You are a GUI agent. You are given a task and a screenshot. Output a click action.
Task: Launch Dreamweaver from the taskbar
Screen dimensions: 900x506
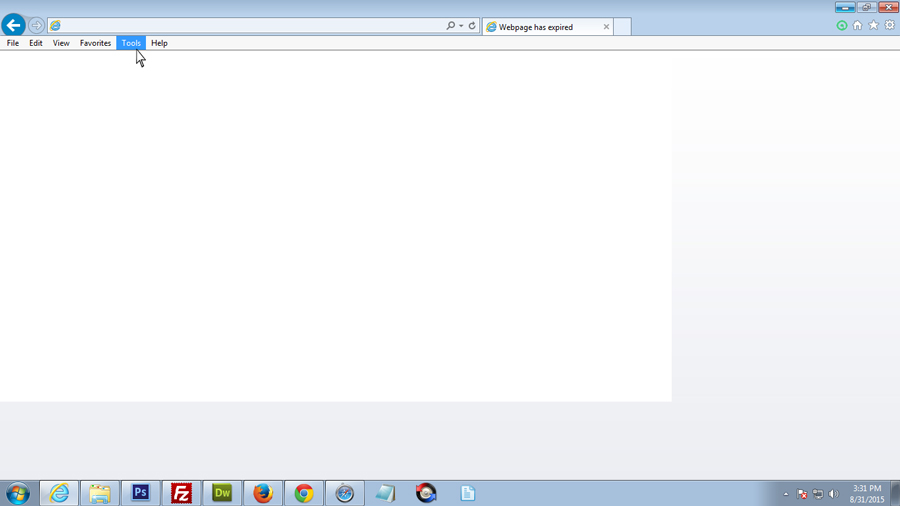(x=222, y=493)
